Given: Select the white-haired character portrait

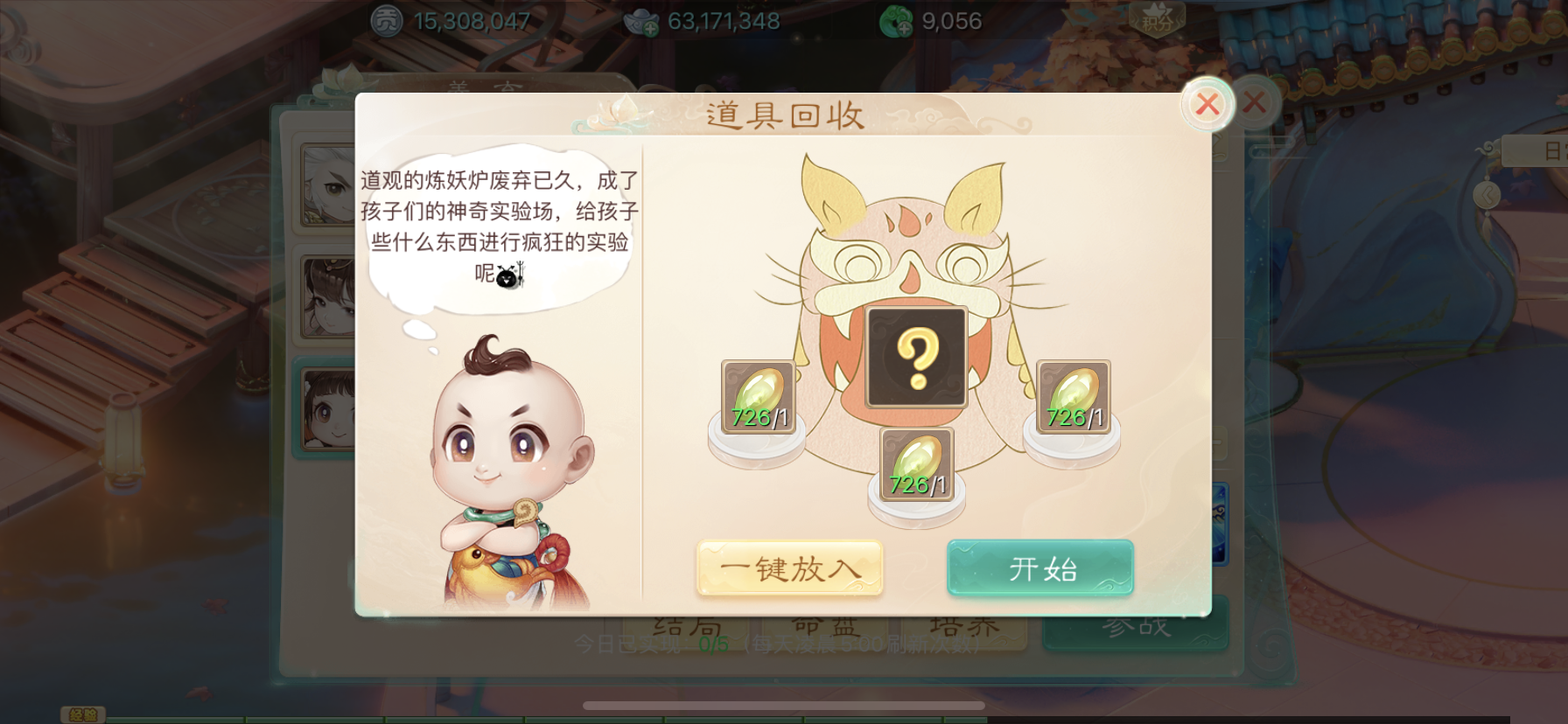Looking at the screenshot, I should (x=327, y=185).
